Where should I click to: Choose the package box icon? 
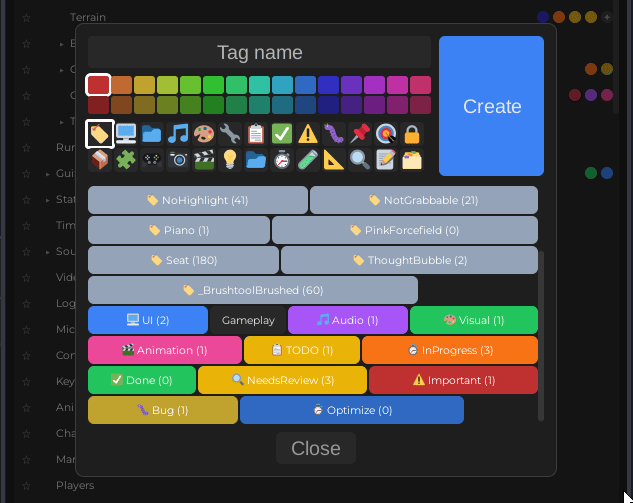tap(100, 160)
